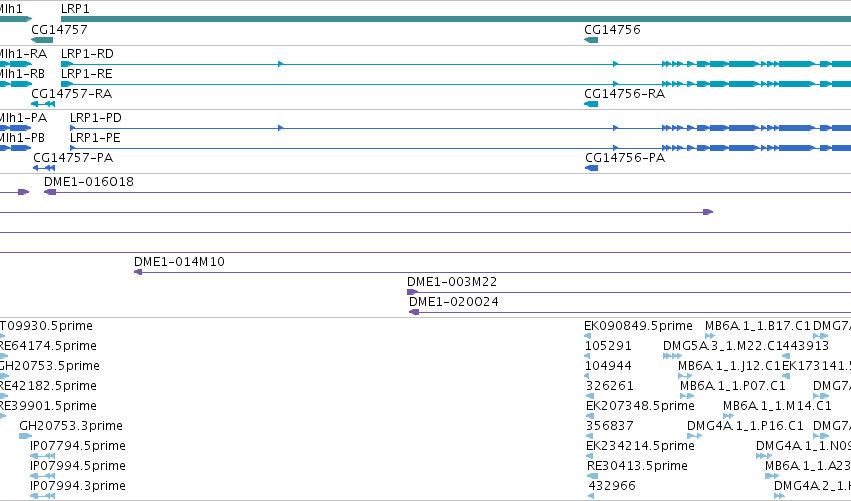Viewport: 851px width, 501px height.
Task: Click the MB6A.1_1.J12.C1 EST label
Action: 729,366
